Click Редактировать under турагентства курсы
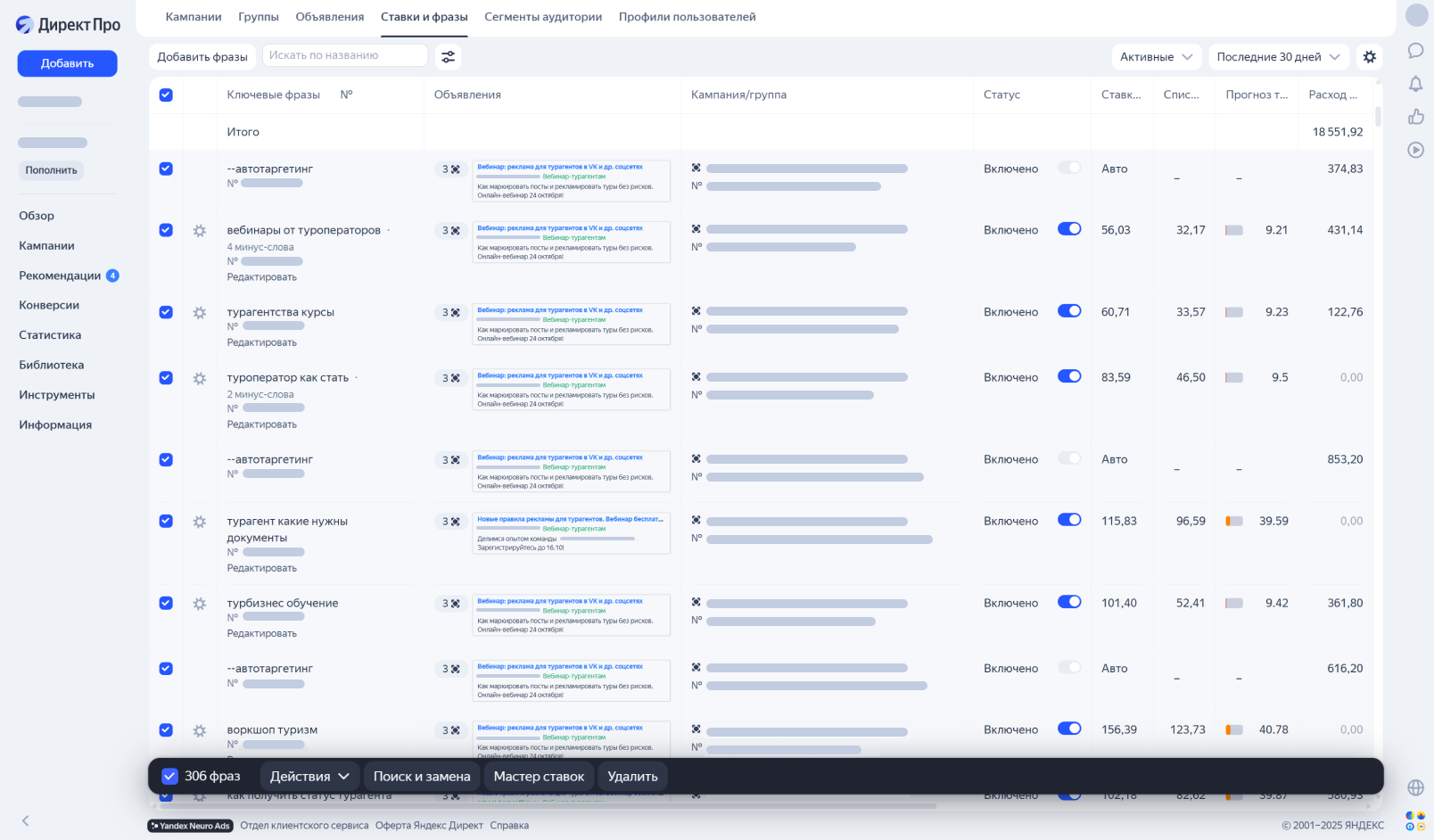The width and height of the screenshot is (1434, 840). [x=261, y=342]
